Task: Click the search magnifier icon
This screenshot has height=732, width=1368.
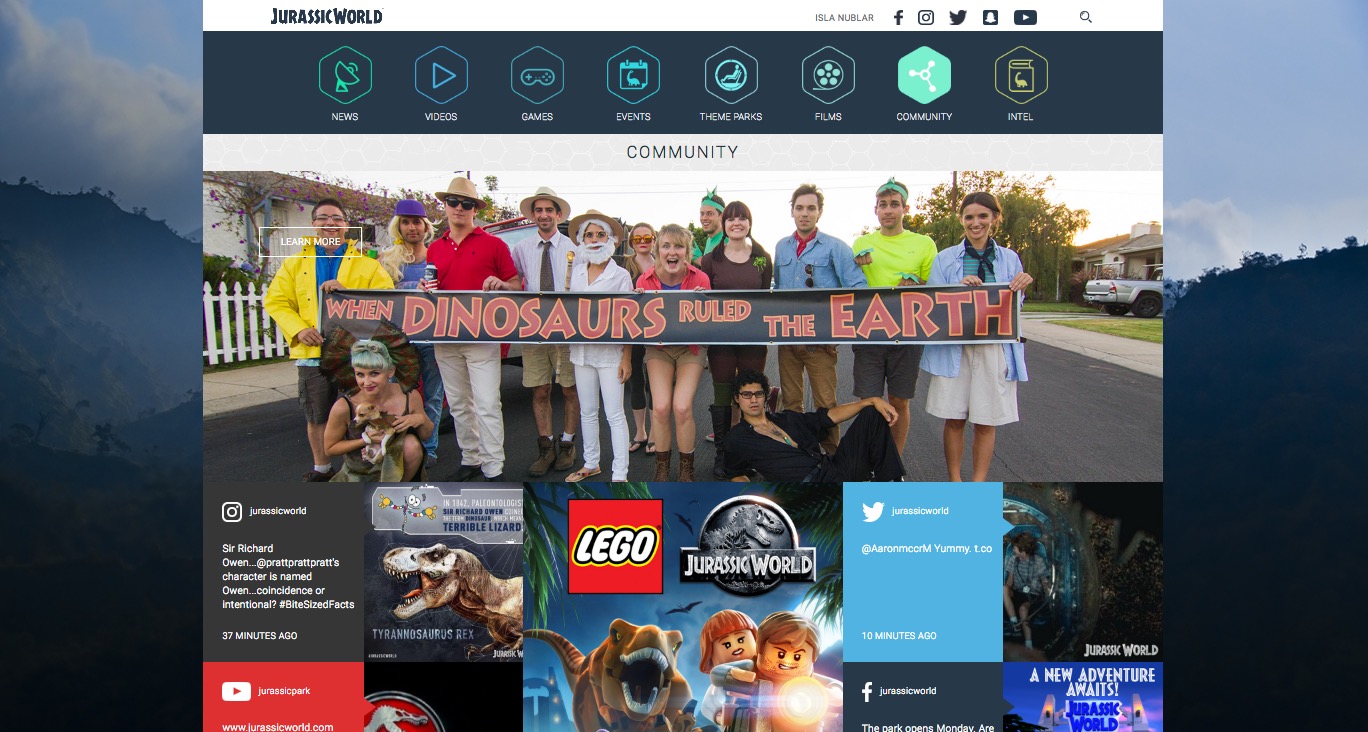Action: 1086,17
